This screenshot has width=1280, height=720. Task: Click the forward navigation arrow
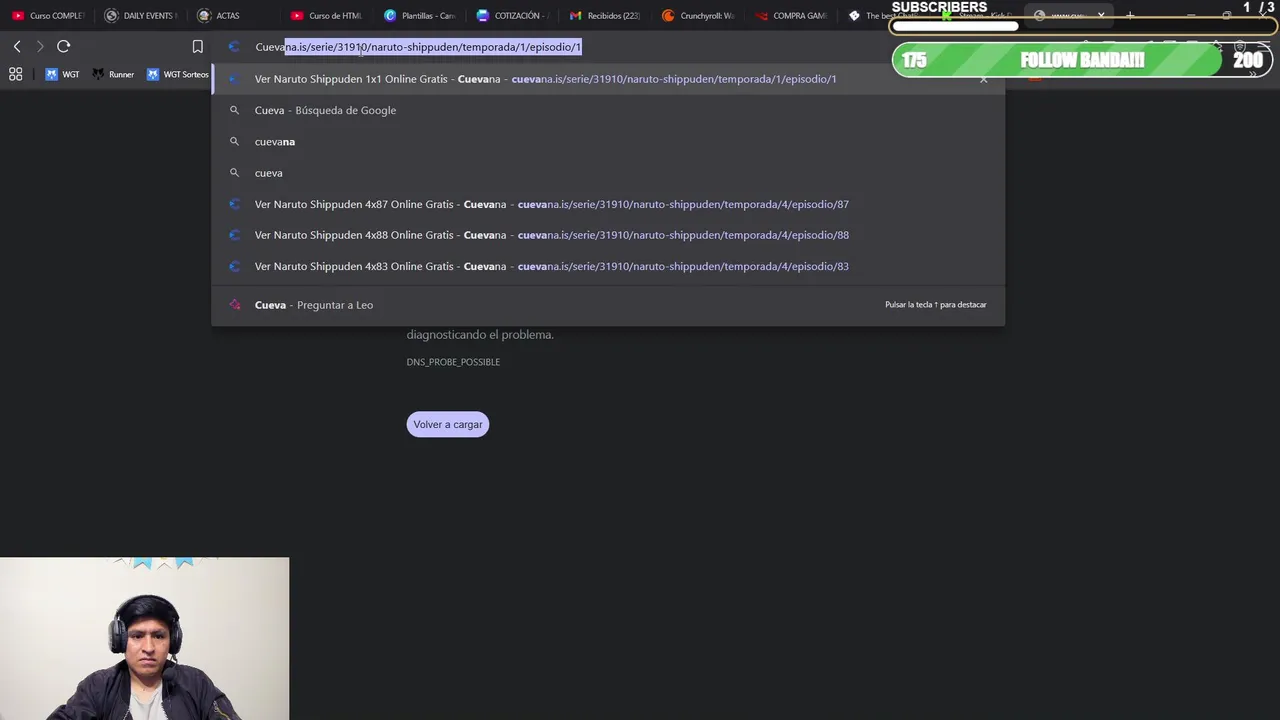[40, 47]
